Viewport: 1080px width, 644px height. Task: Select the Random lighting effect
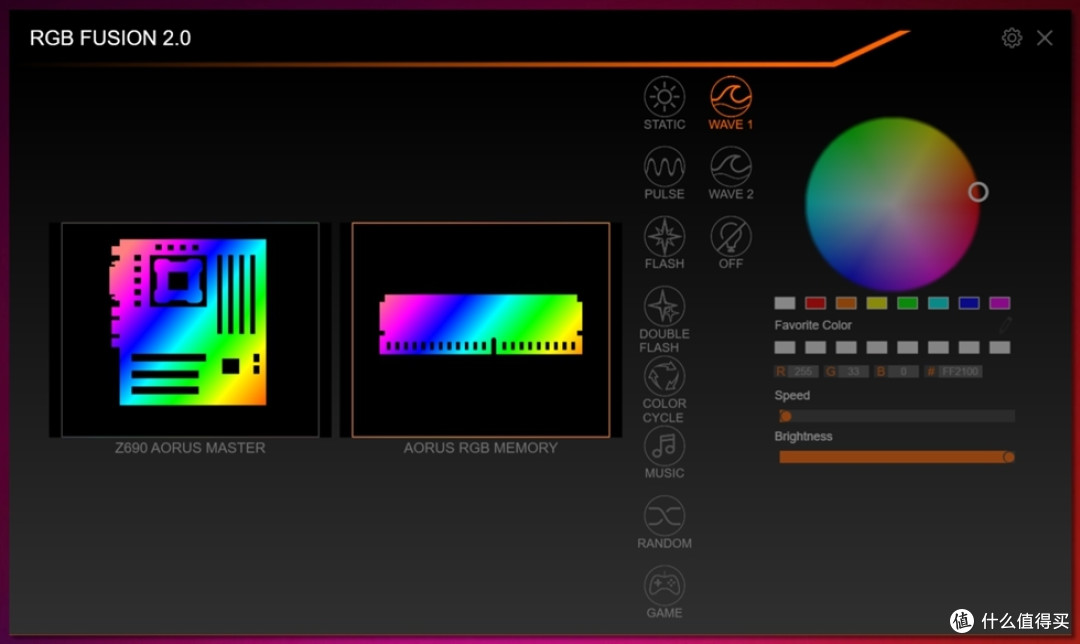tap(664, 516)
